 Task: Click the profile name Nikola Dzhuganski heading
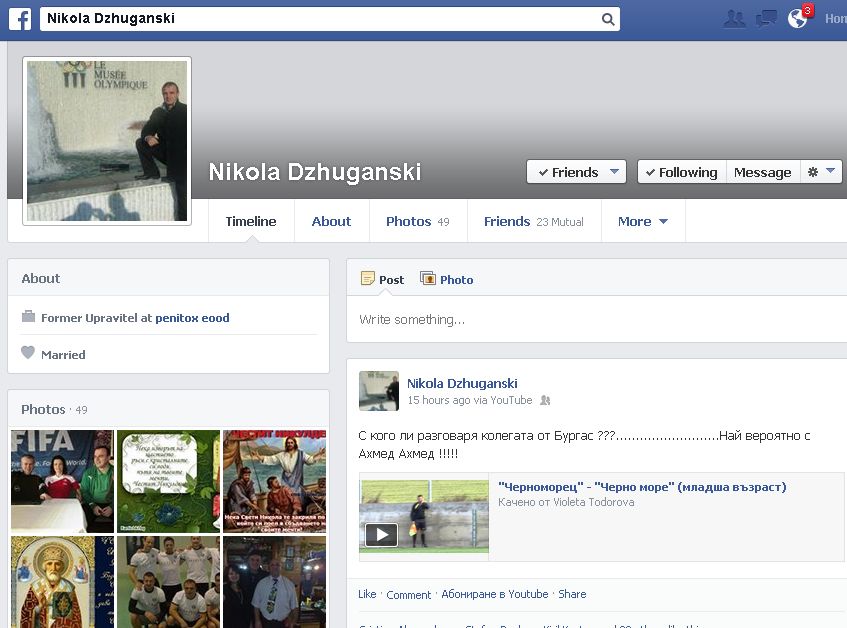(x=315, y=172)
